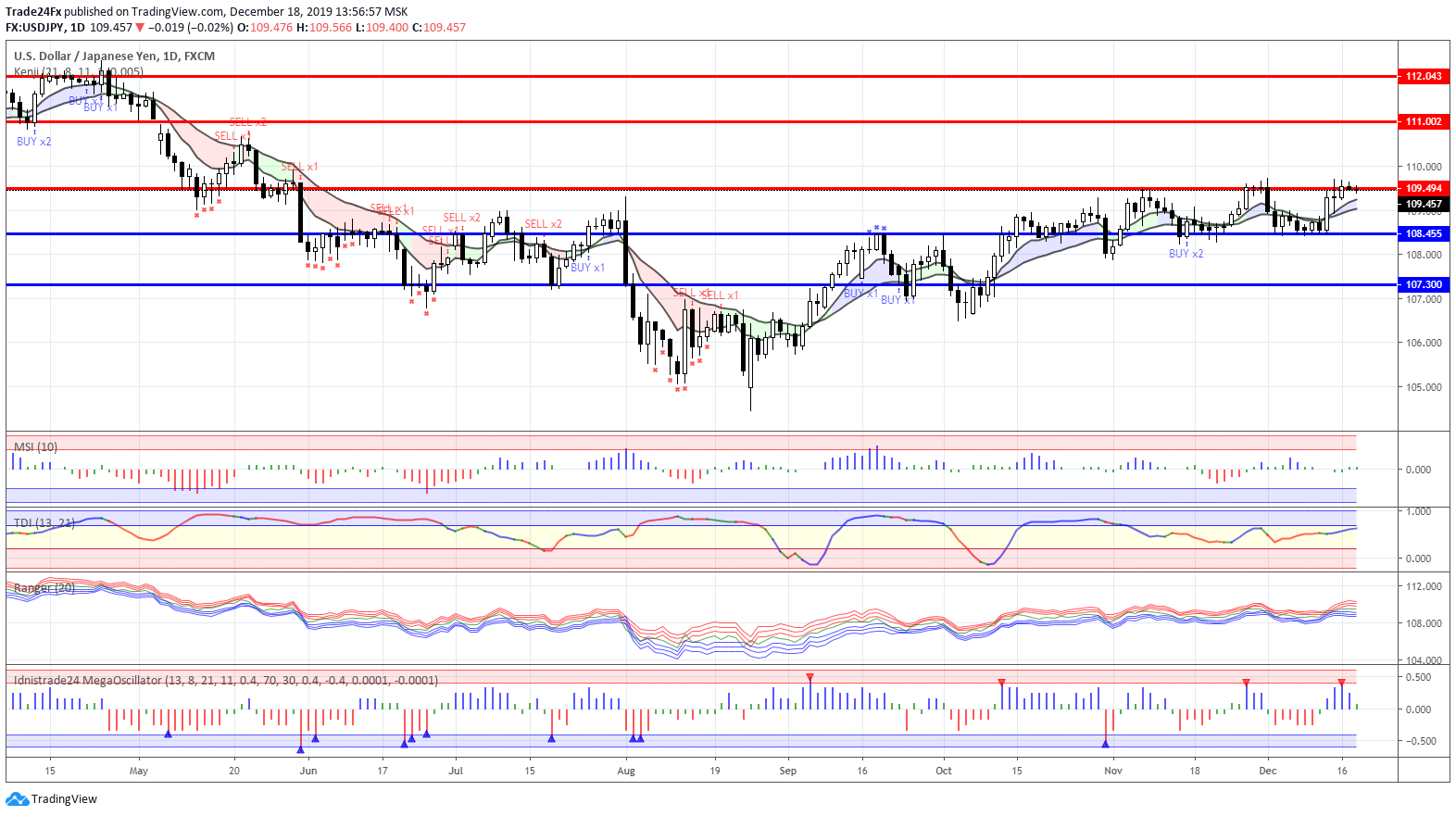Click the 109.494 red price label
The height and width of the screenshot is (816, 1456).
1424,188
